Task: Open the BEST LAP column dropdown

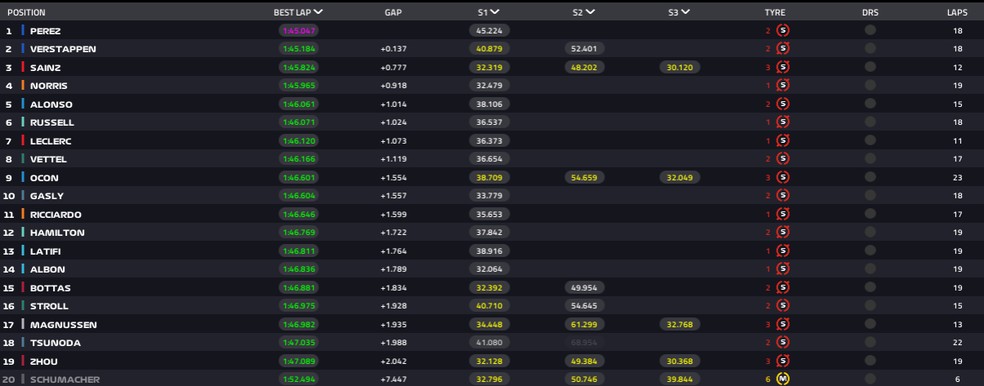Action: [318, 12]
